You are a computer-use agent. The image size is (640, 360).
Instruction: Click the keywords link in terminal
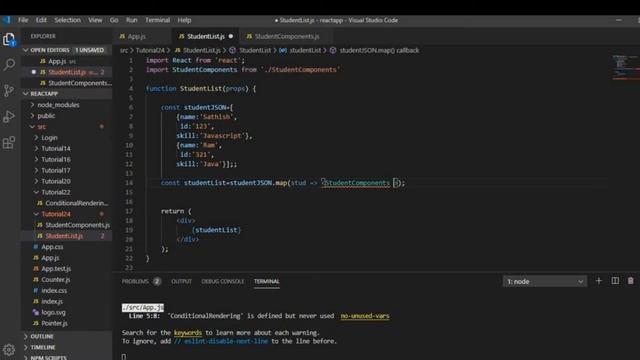188,333
